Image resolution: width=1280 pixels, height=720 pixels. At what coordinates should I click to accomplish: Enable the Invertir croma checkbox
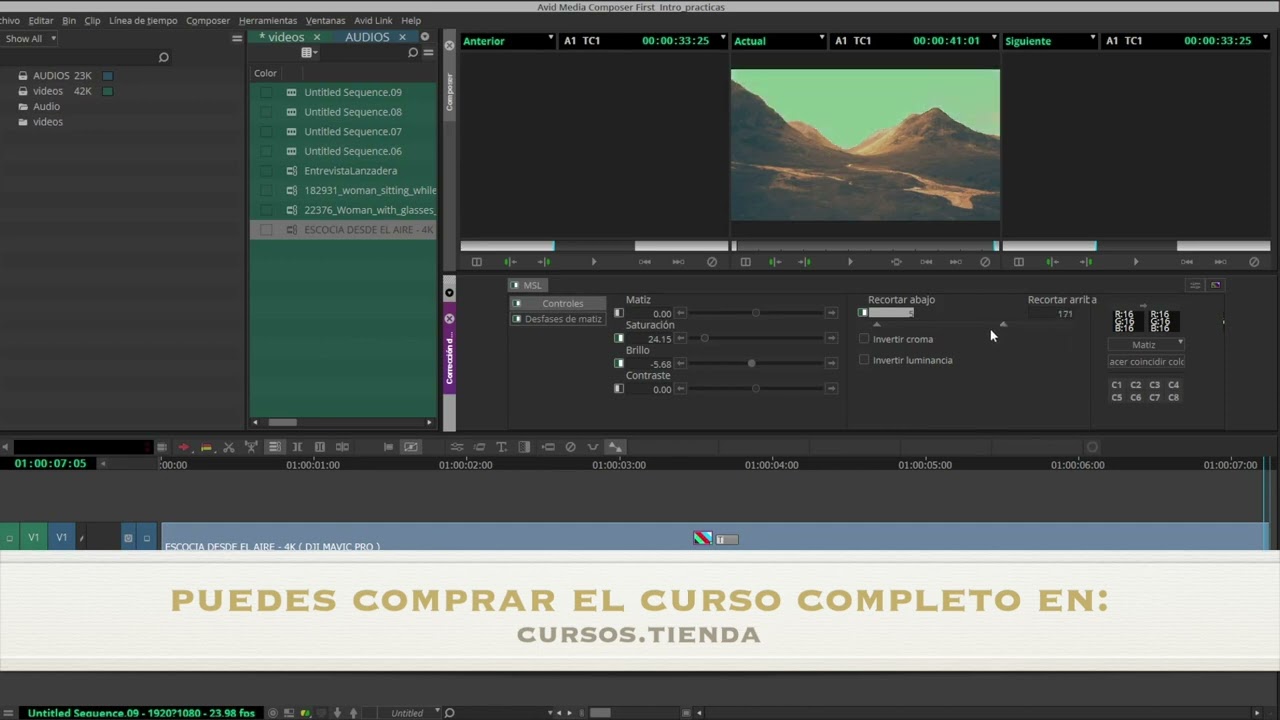coord(864,339)
